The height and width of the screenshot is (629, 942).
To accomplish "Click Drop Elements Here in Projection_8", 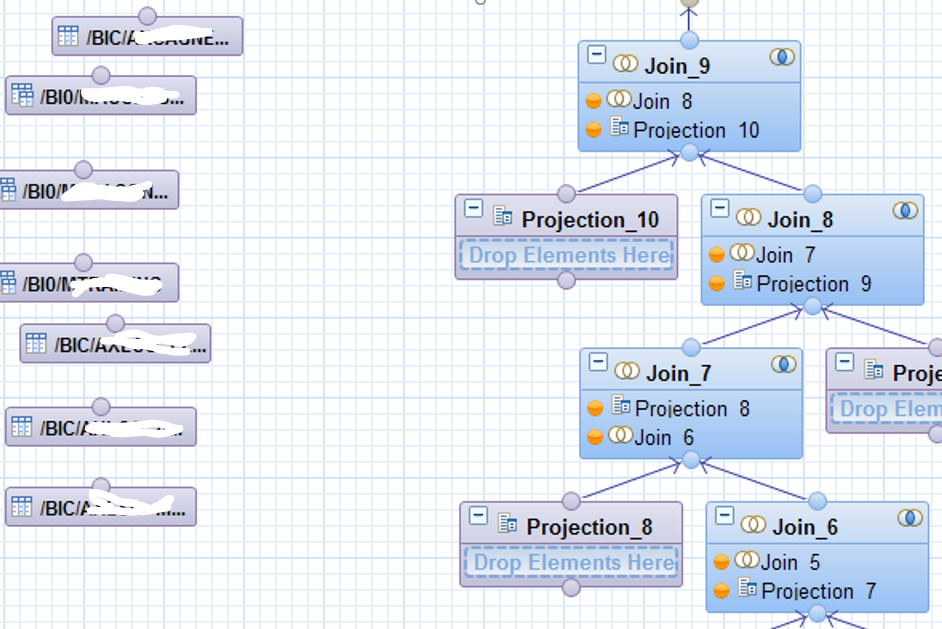I will (x=571, y=562).
